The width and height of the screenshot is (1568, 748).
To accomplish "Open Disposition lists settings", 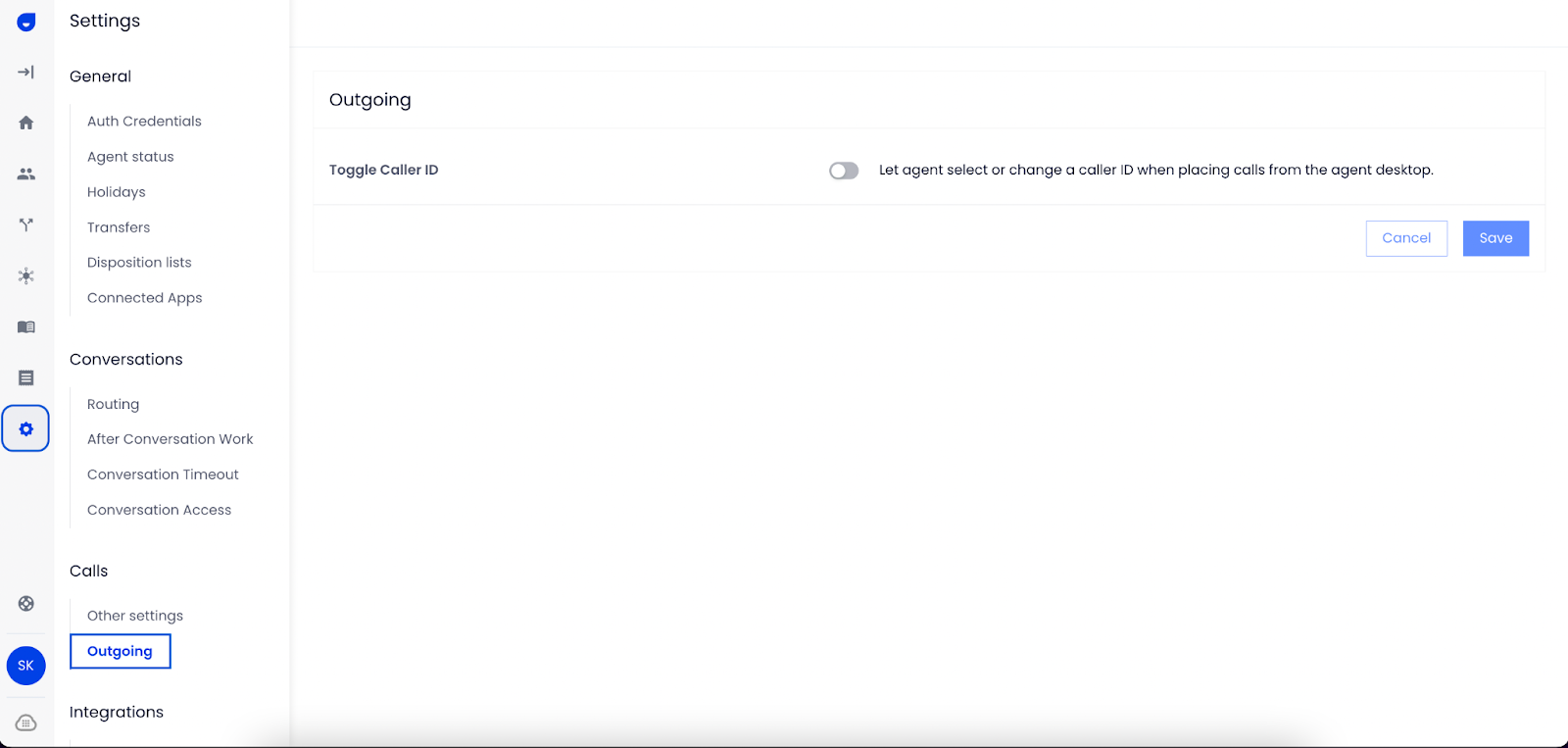I will [x=139, y=263].
